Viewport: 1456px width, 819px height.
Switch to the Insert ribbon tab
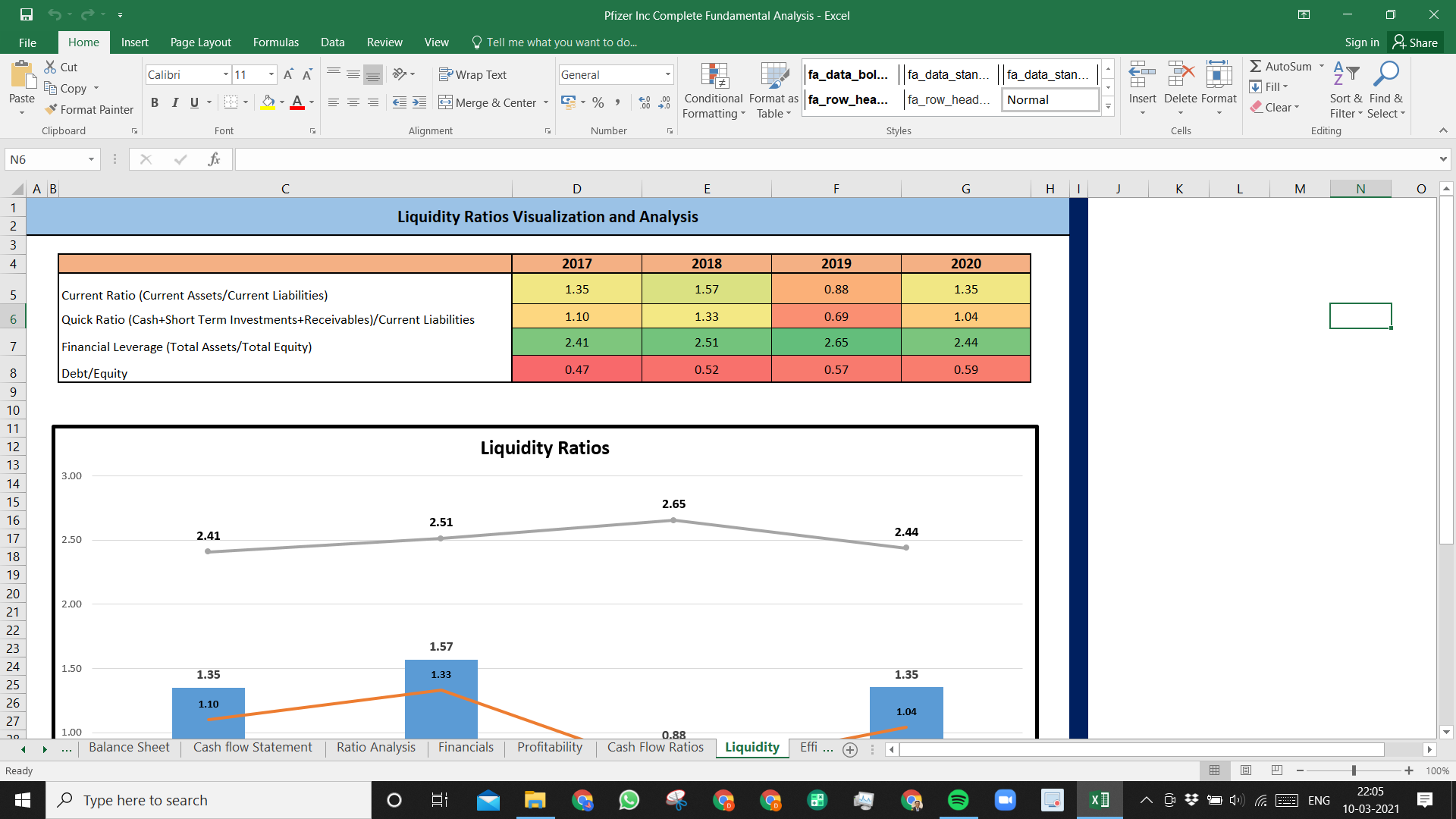coord(134,42)
